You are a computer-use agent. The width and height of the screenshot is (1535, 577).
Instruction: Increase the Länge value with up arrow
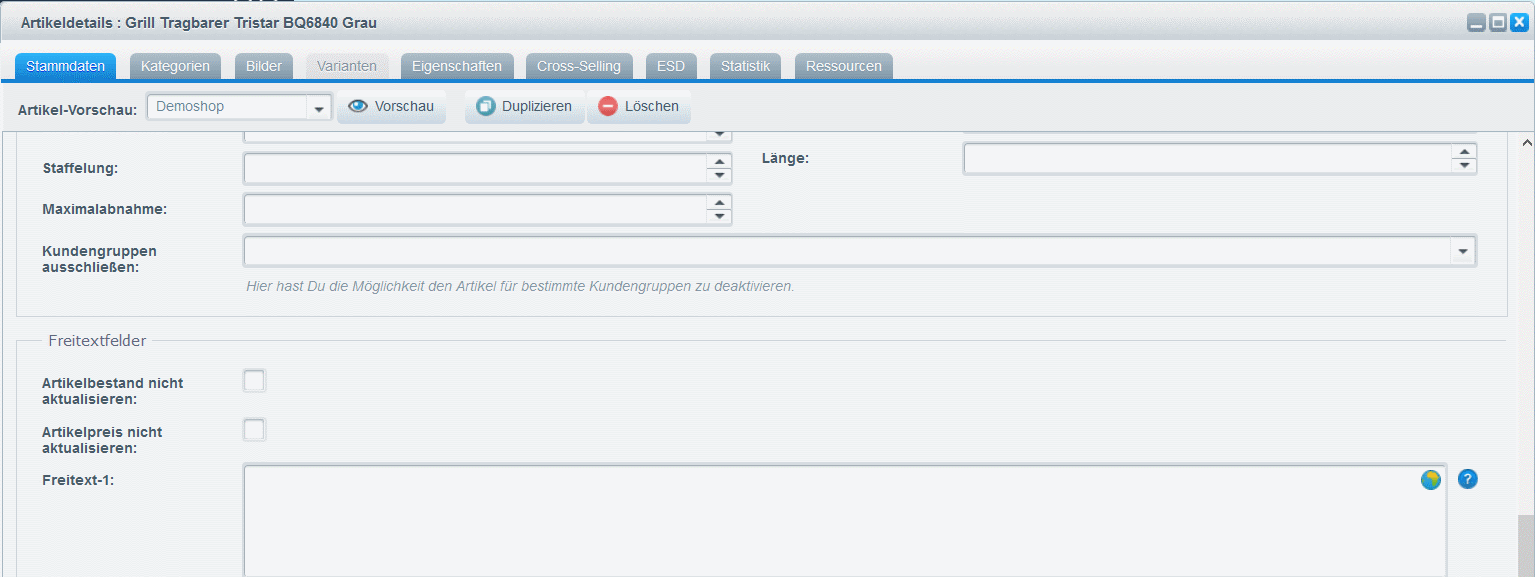coord(1464,152)
